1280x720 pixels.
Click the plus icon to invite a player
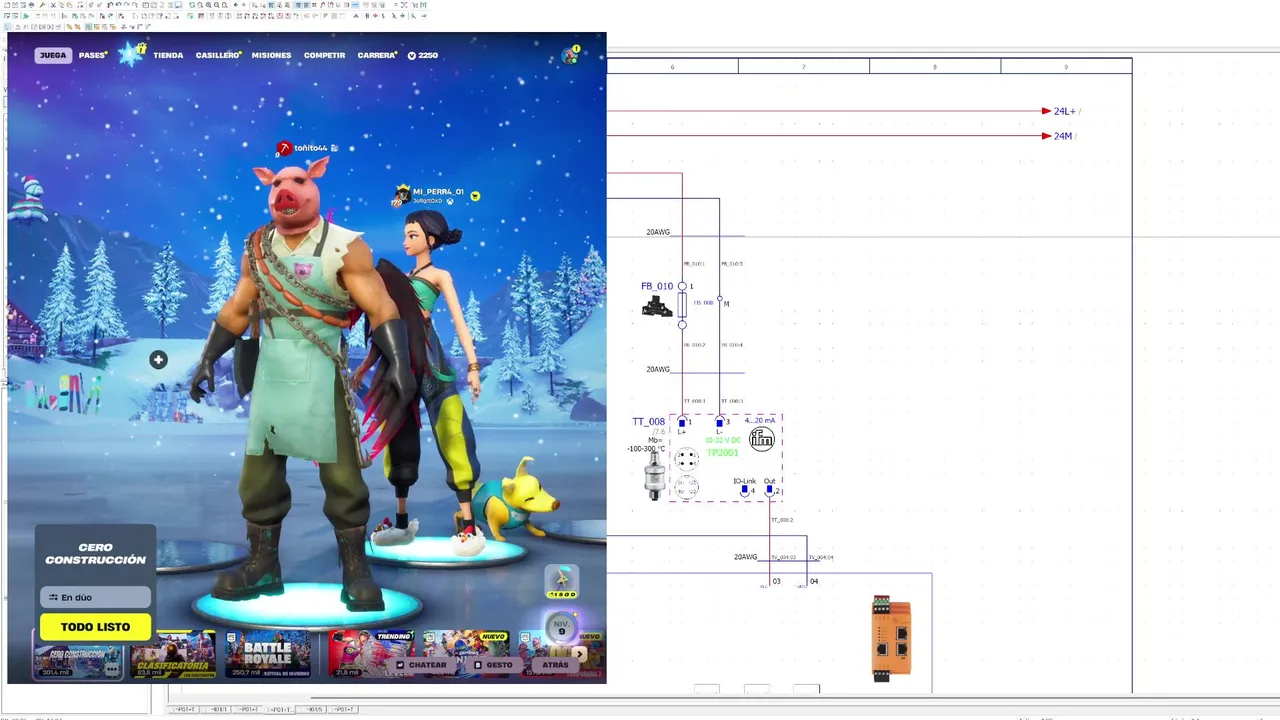tap(158, 360)
